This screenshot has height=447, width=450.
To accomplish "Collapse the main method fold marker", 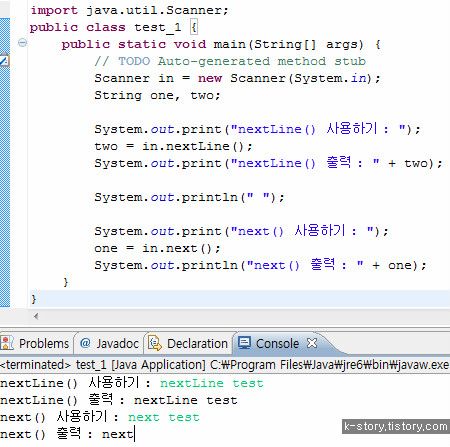I will (22, 43).
